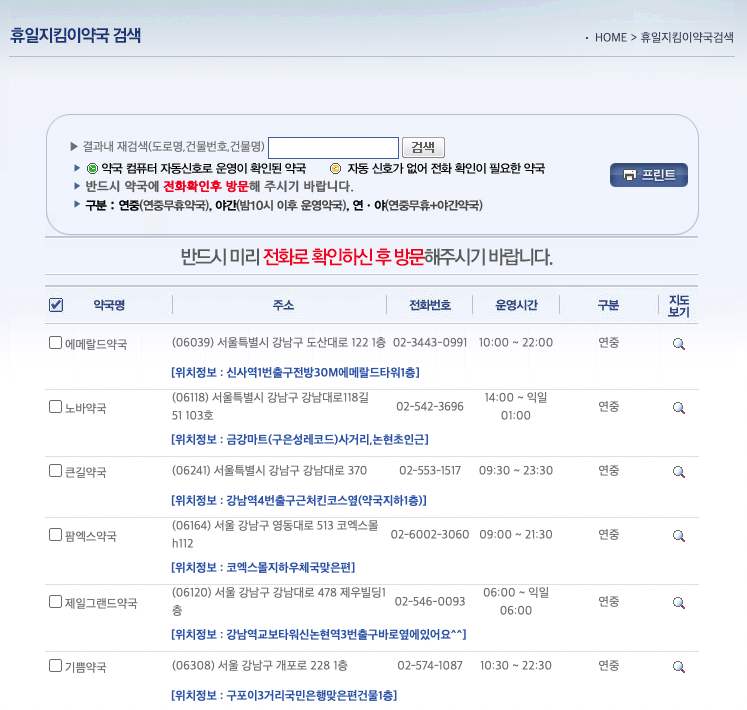Click address 강남구 개포로 228 1층
This screenshot has width=747, height=710.
(260, 665)
